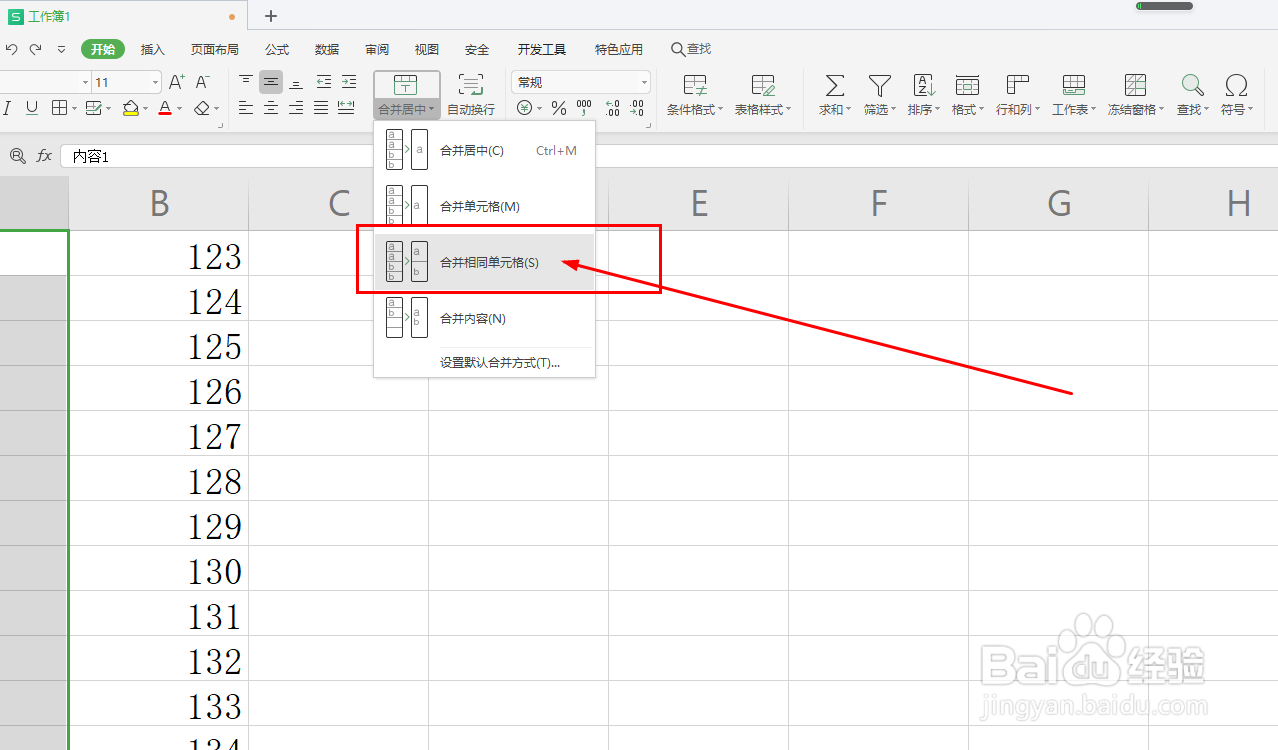Image resolution: width=1278 pixels, height=750 pixels.
Task: Click the zoom magnifier beside fx
Action: coord(17,156)
